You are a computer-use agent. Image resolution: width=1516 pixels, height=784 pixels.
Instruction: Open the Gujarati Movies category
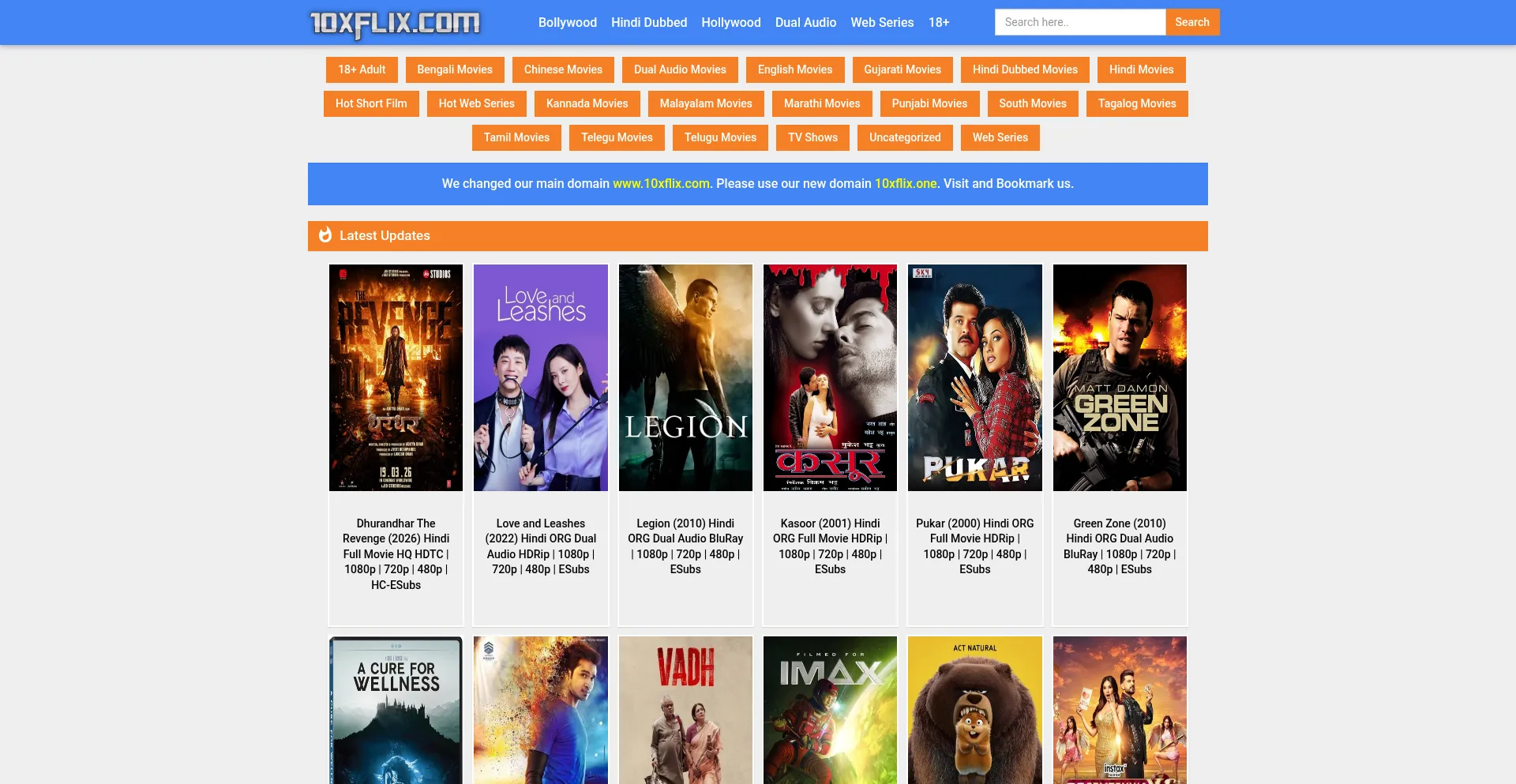tap(902, 69)
